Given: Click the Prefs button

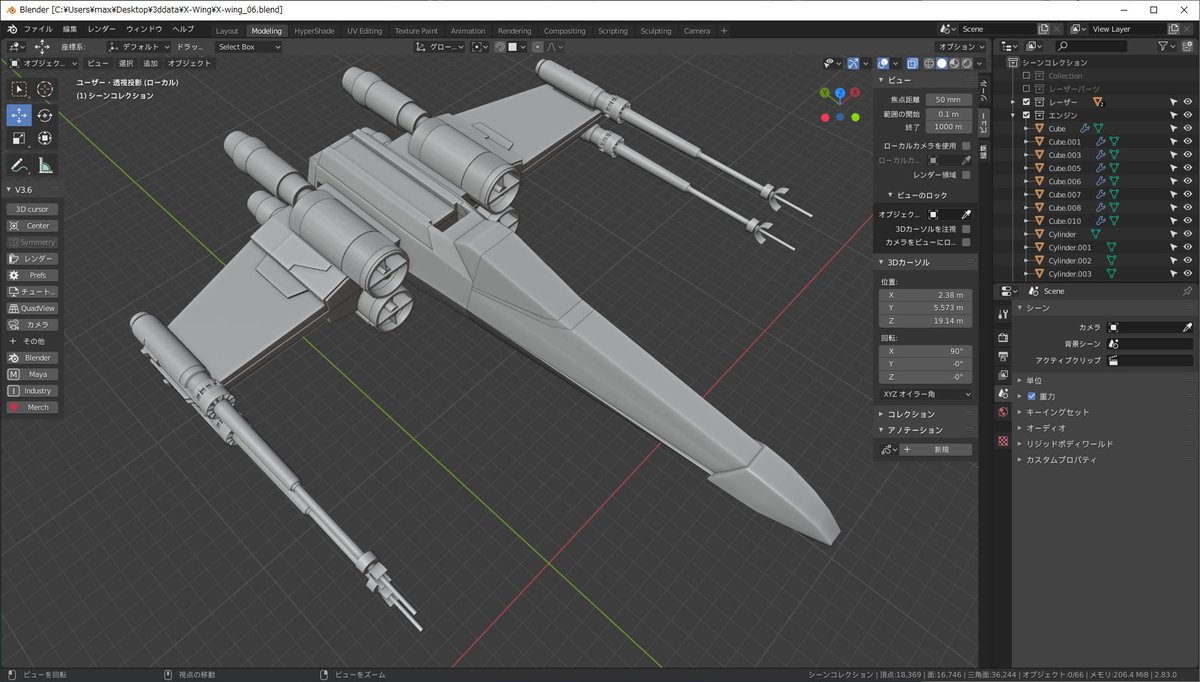Looking at the screenshot, I should click(32, 275).
